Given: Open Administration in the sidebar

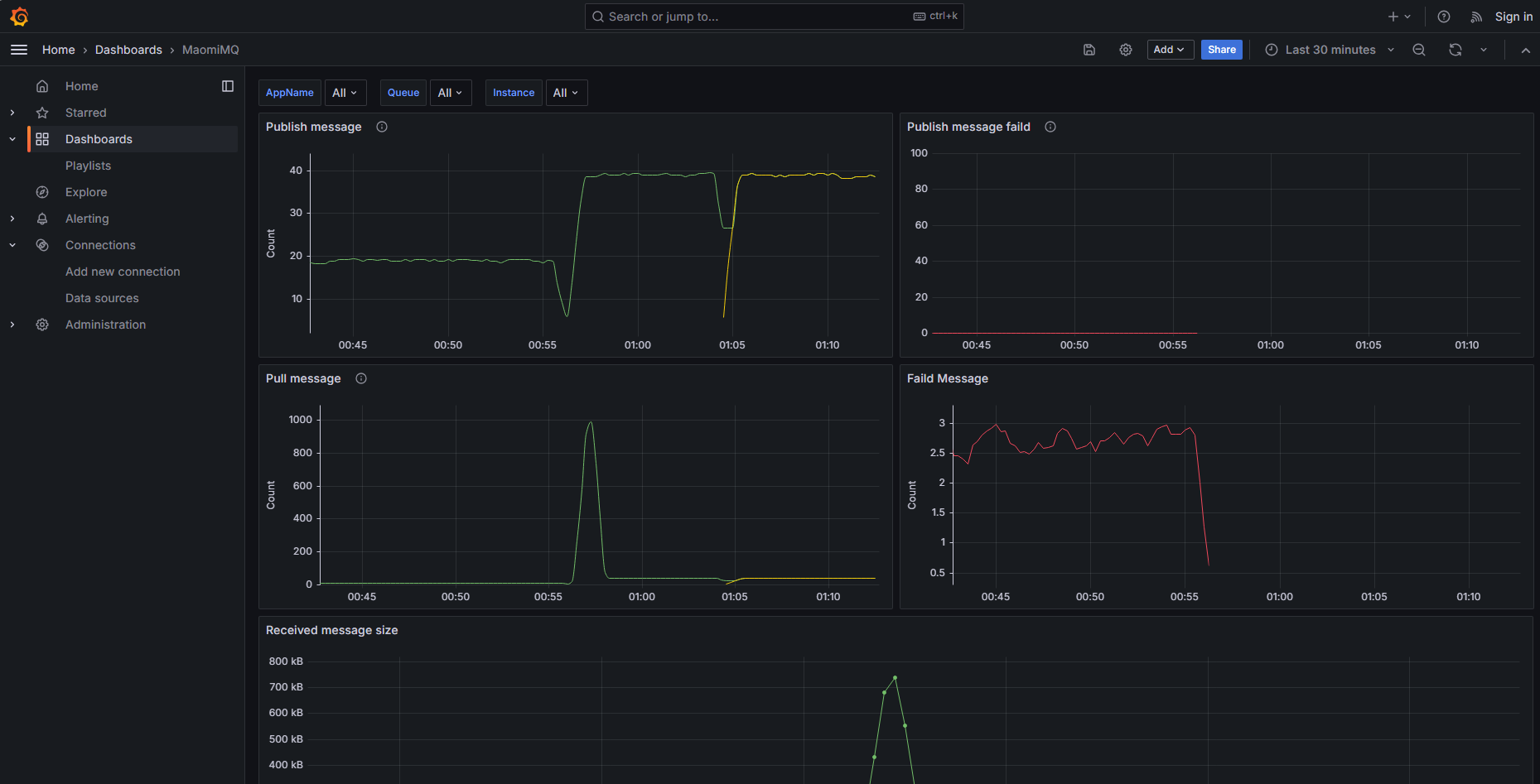Looking at the screenshot, I should tap(105, 325).
